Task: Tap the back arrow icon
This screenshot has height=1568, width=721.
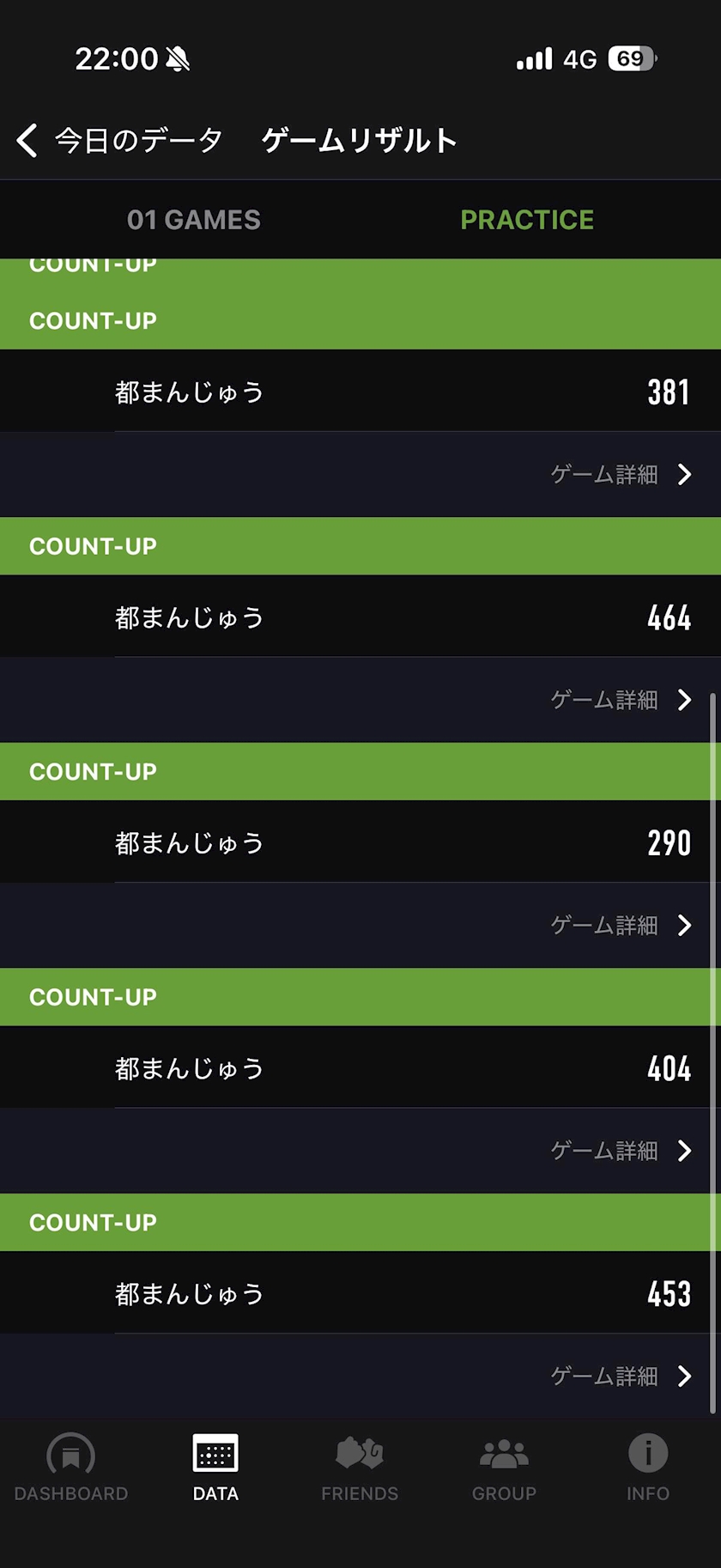Action: 27,140
